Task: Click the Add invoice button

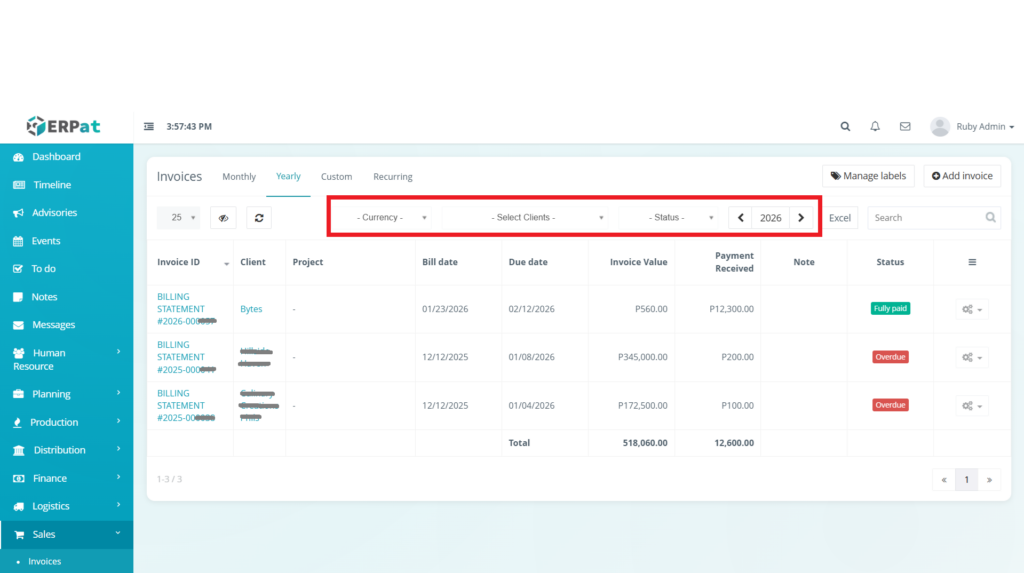Action: coord(961,176)
